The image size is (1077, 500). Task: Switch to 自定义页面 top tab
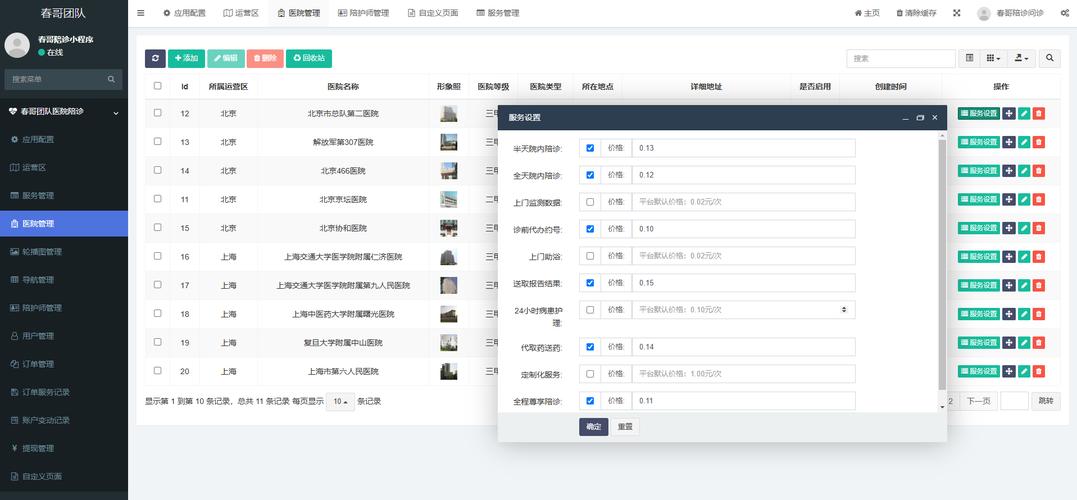point(433,13)
